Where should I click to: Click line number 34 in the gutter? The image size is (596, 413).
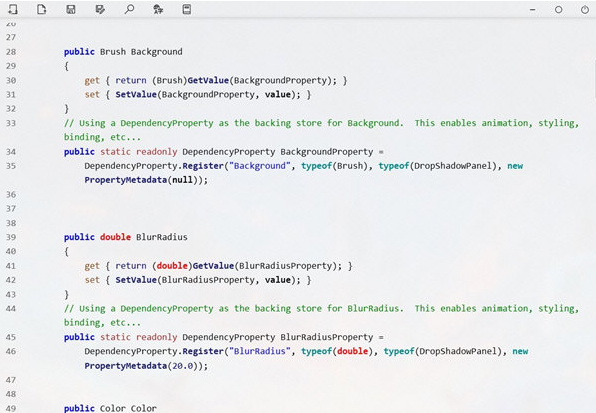pyautogui.click(x=11, y=152)
